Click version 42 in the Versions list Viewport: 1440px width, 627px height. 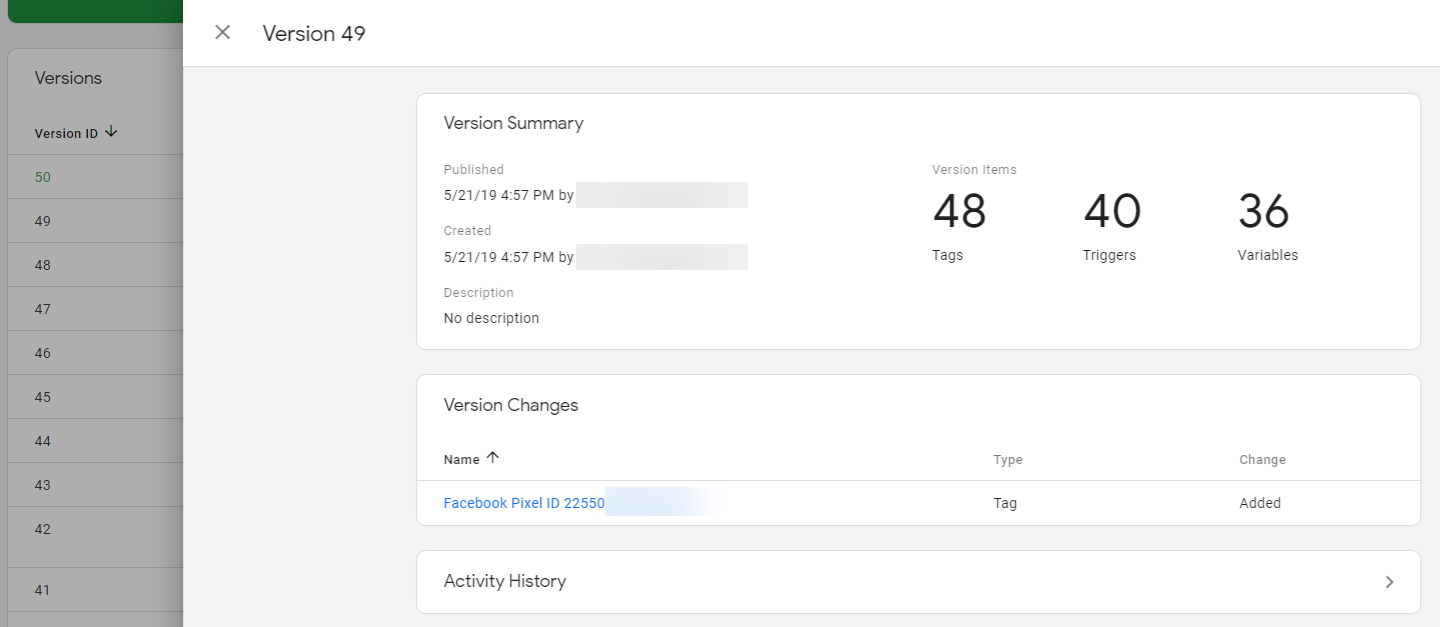(43, 529)
